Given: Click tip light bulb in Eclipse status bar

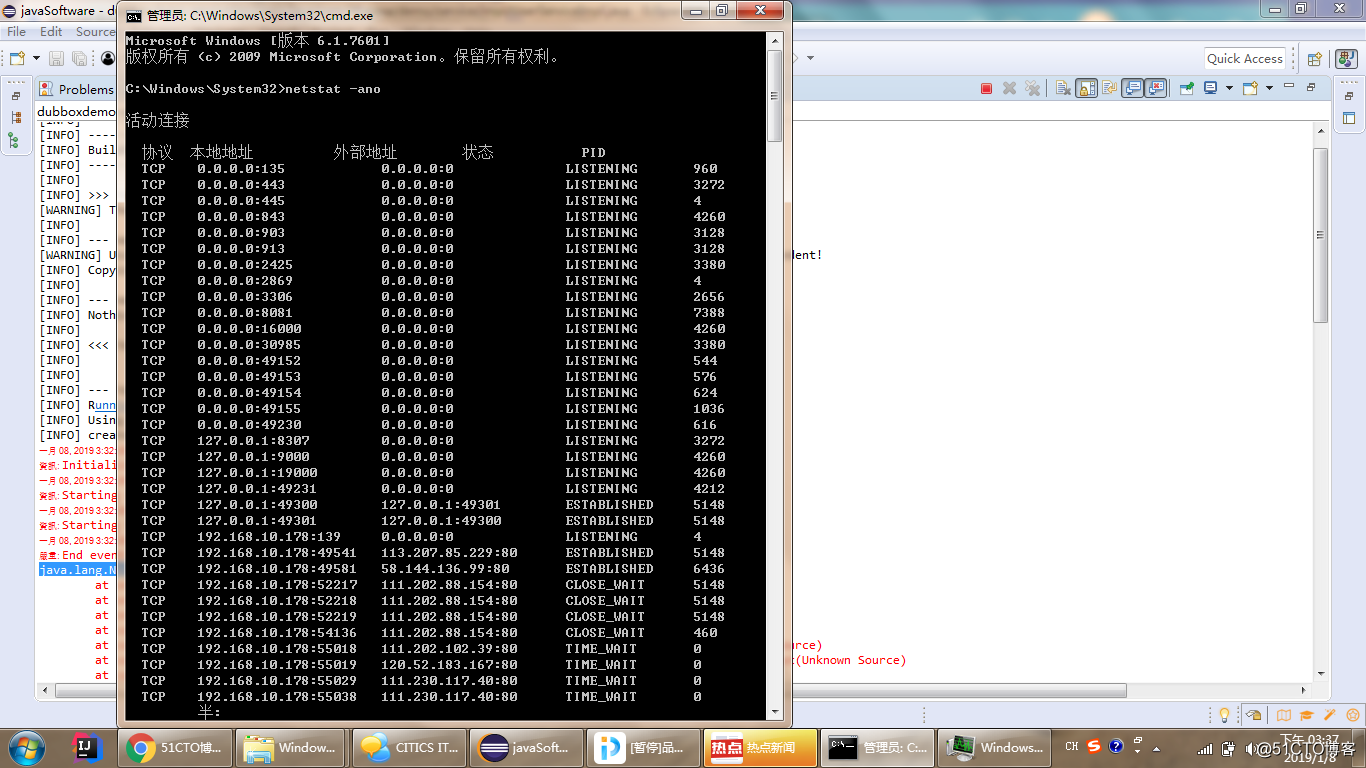Looking at the screenshot, I should tap(1222, 715).
